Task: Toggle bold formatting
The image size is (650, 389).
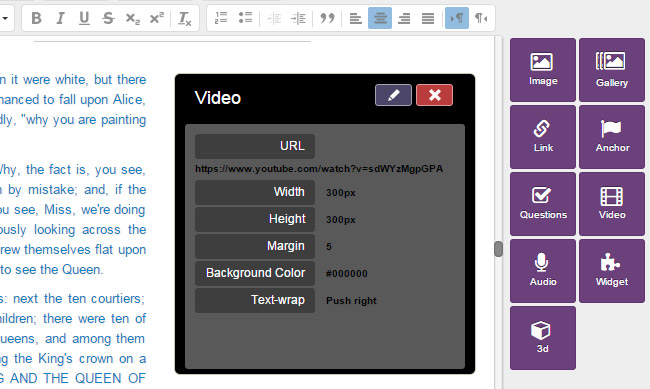Action: (x=36, y=18)
